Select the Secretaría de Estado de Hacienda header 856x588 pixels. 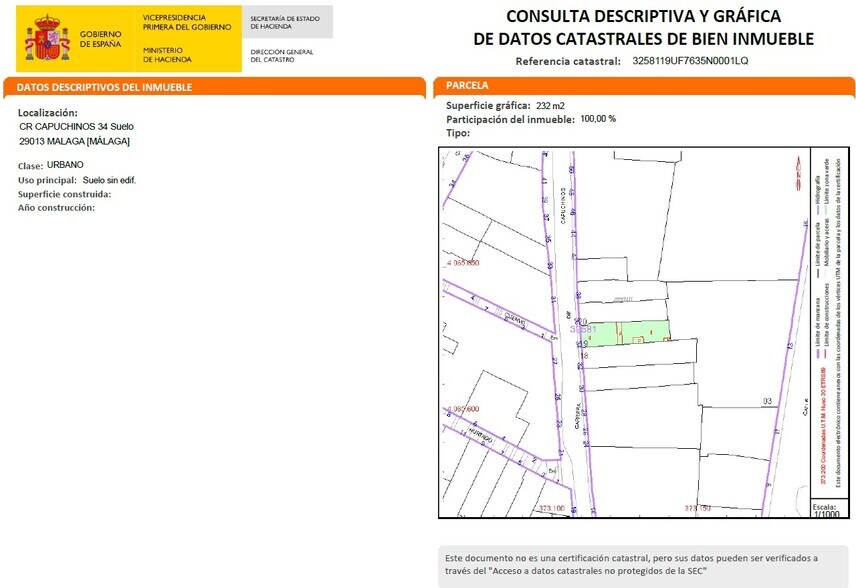283,20
